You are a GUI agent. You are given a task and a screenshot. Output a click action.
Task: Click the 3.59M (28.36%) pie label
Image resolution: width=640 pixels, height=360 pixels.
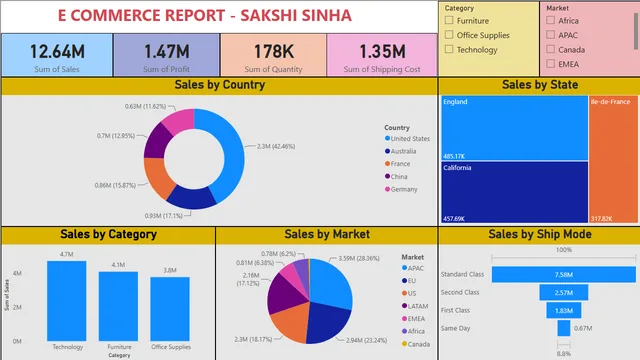(359, 258)
